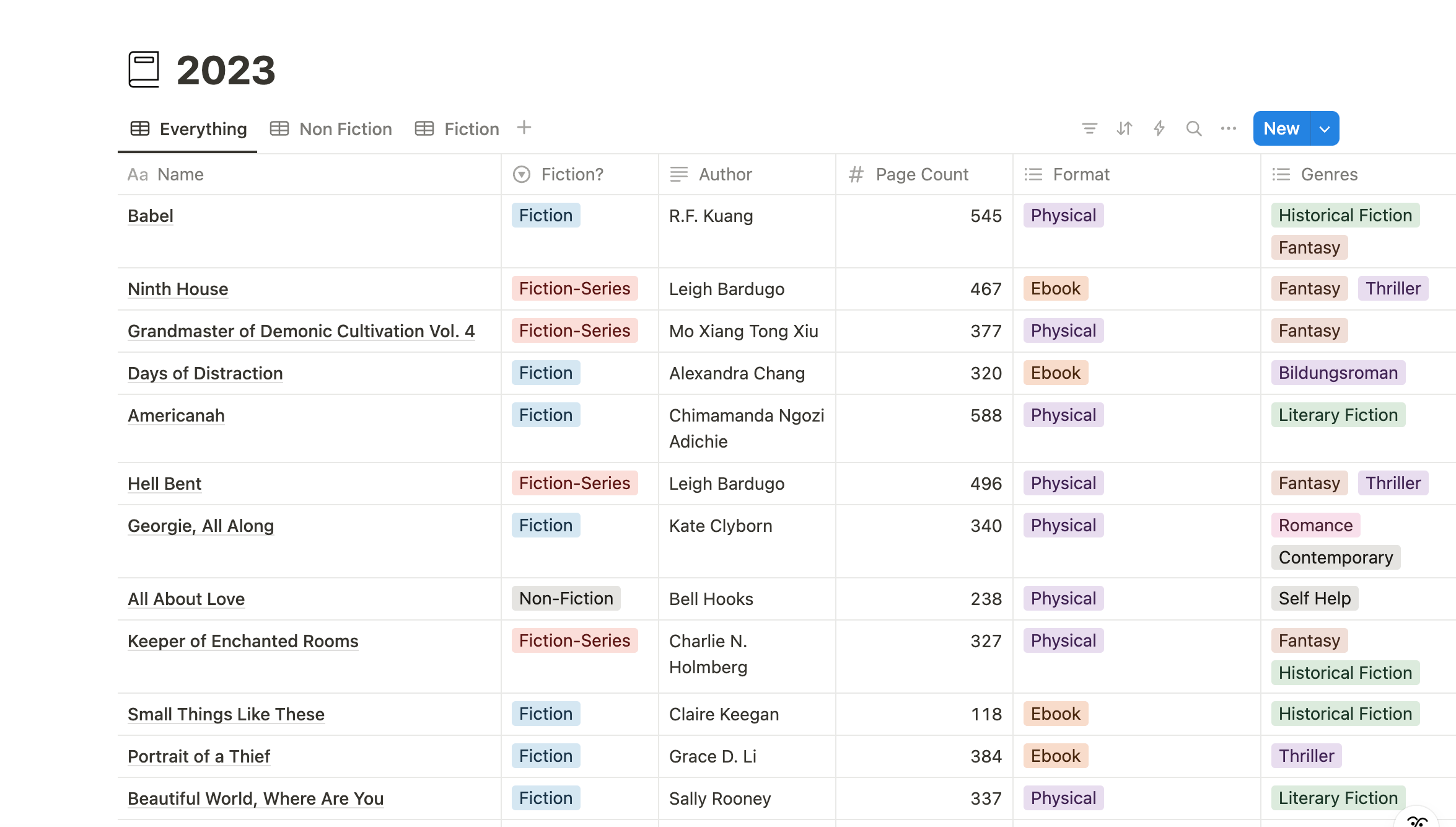This screenshot has width=1456, height=827.
Task: Open the Author column header menu
Action: point(747,174)
